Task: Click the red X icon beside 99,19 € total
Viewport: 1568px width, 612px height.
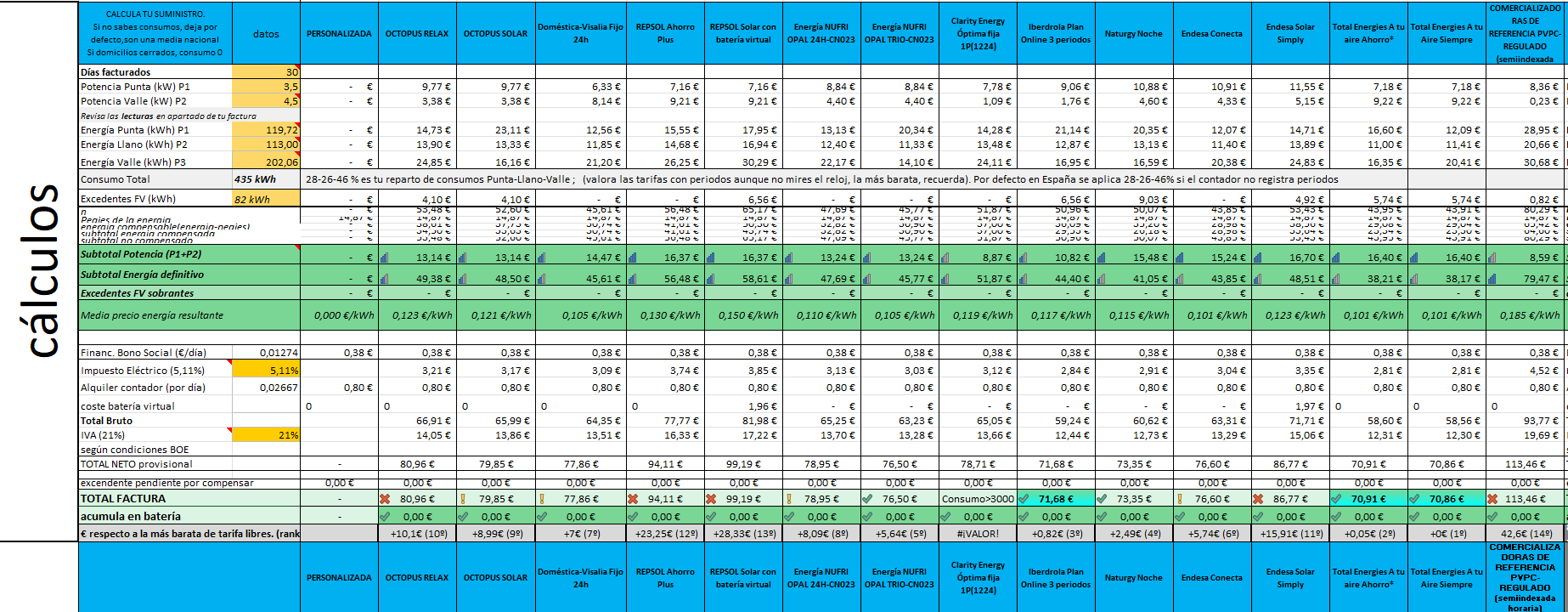Action: point(711,499)
